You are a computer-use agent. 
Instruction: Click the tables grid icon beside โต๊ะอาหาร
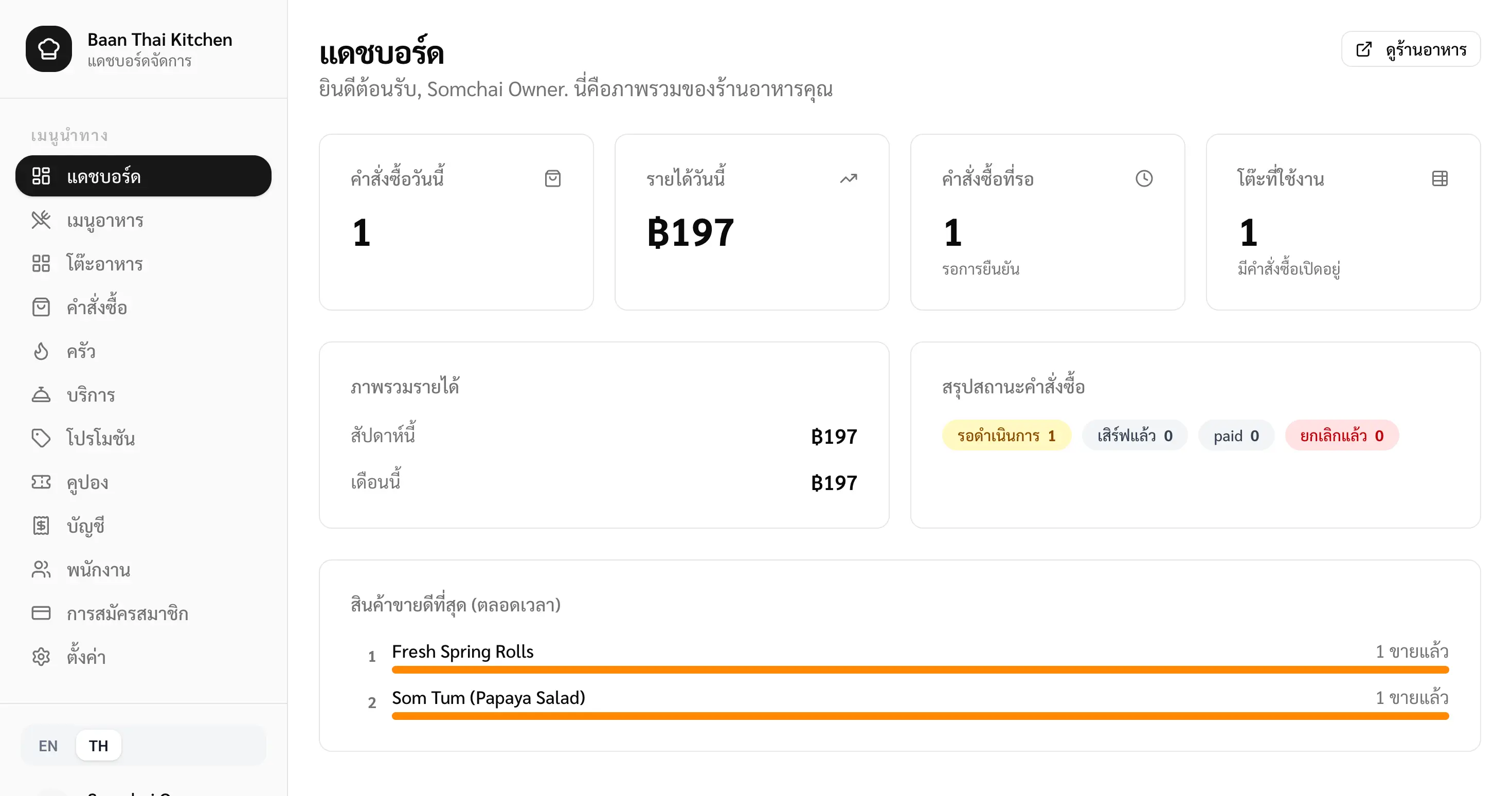[x=41, y=264]
